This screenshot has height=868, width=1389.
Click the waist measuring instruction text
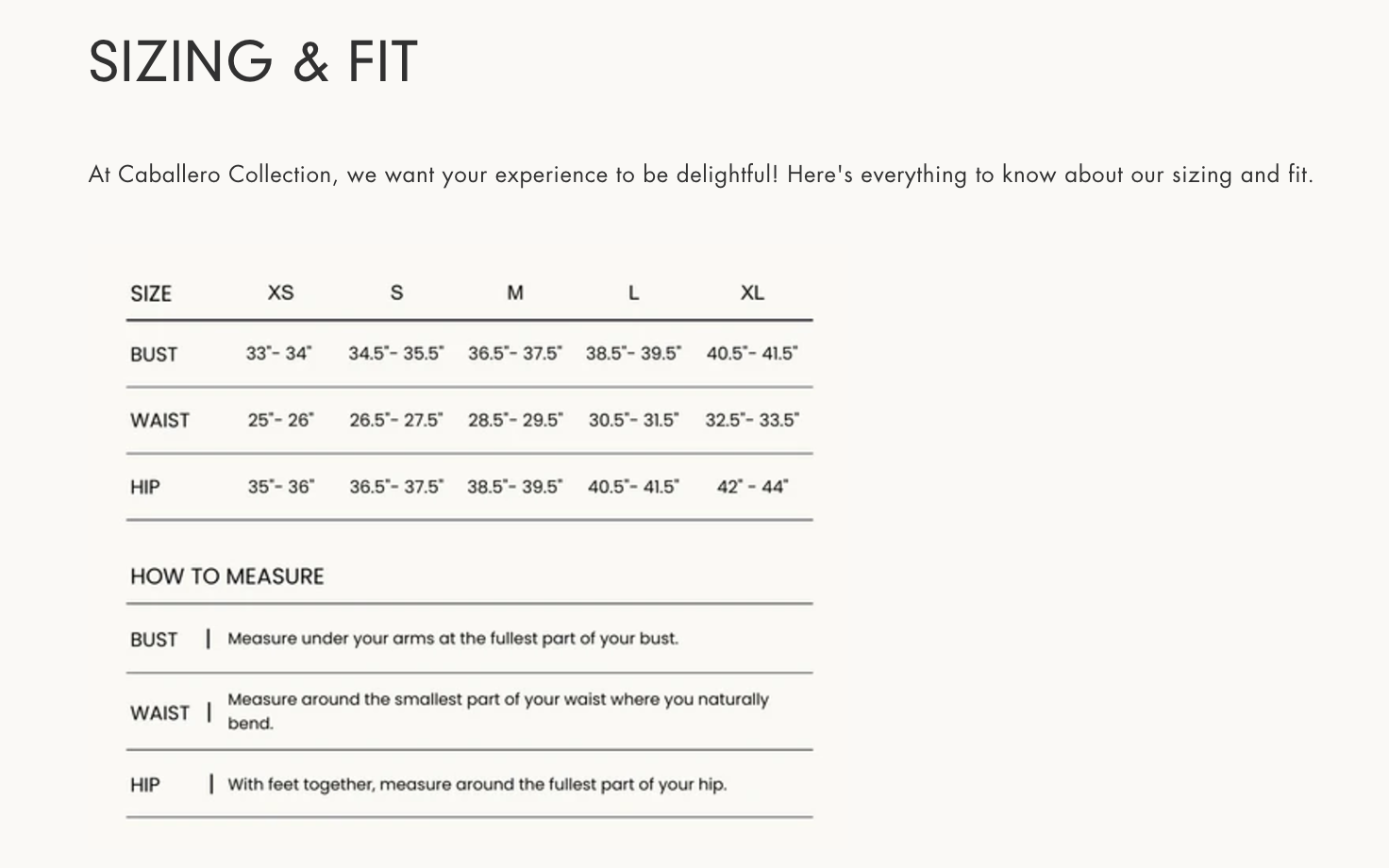[497, 710]
